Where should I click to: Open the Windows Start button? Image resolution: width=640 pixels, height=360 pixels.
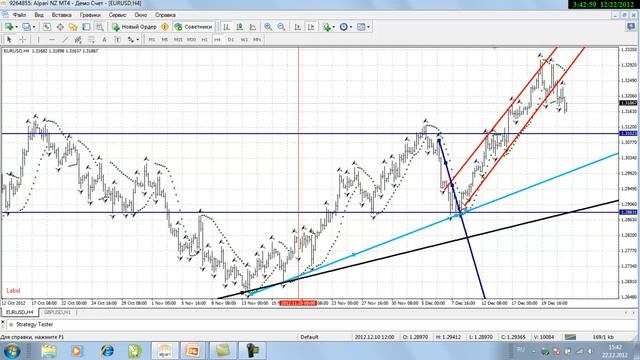click(11, 351)
